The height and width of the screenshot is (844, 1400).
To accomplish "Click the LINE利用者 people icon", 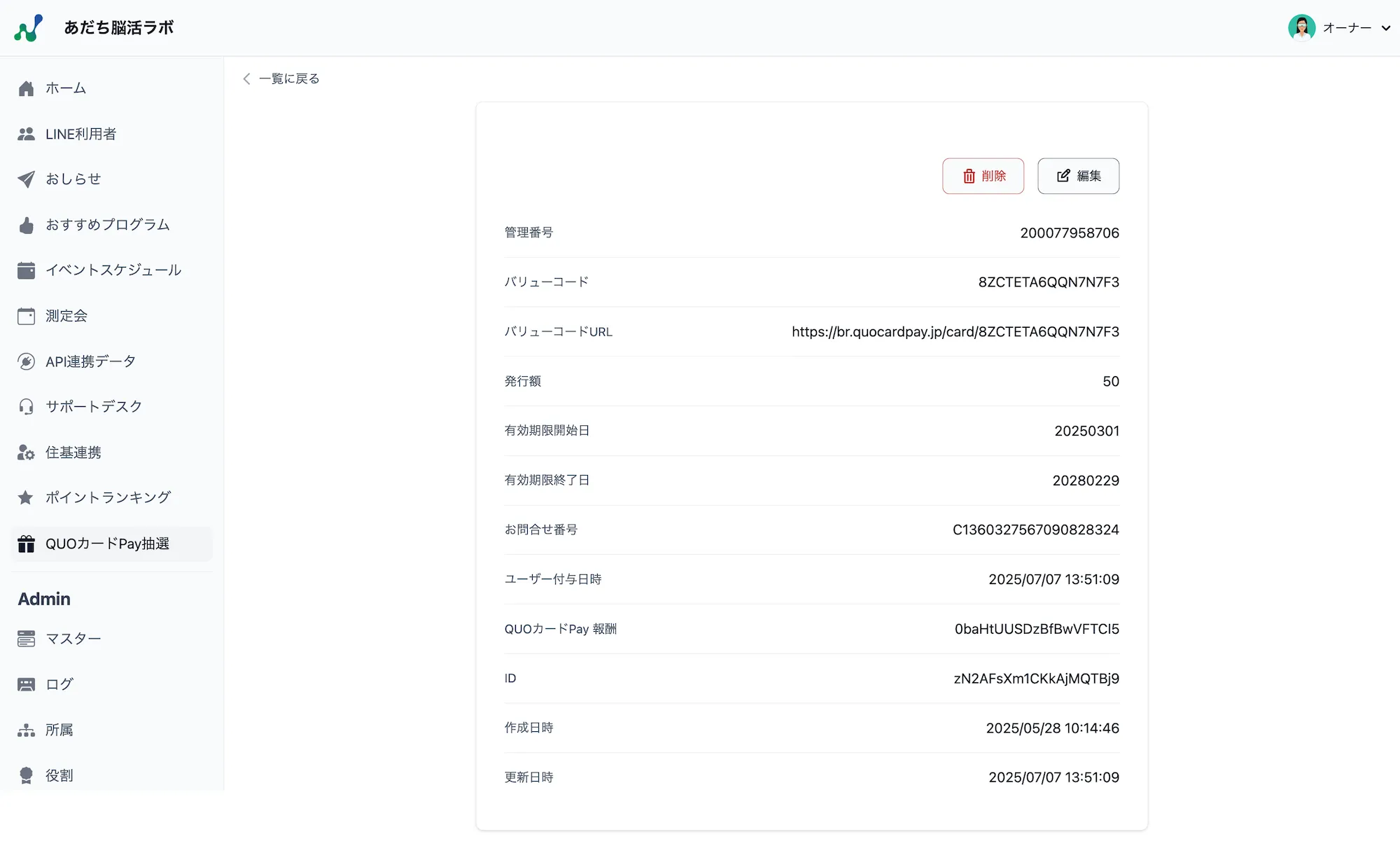I will (26, 134).
